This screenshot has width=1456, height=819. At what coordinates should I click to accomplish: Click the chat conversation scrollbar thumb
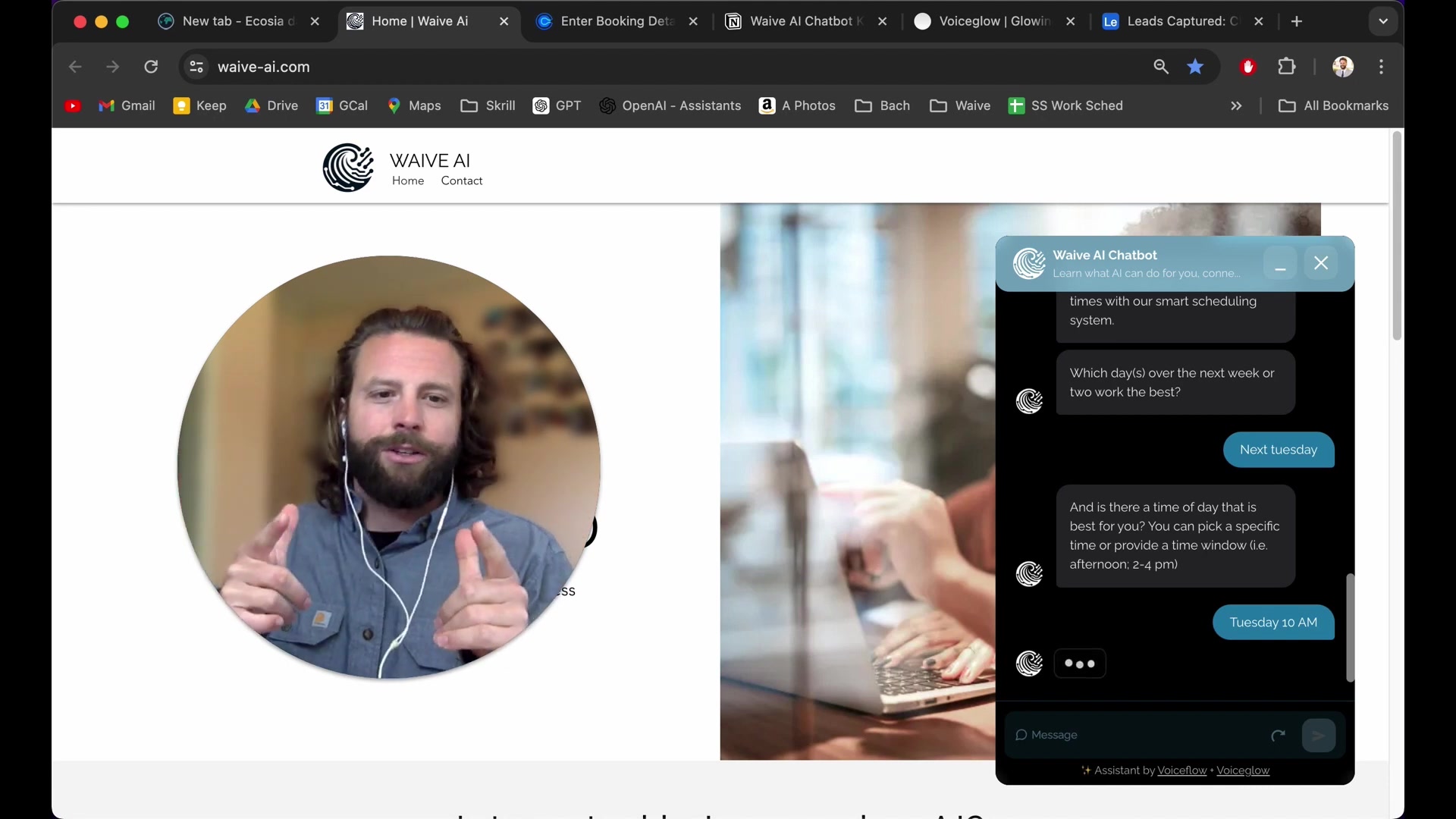pos(1350,628)
